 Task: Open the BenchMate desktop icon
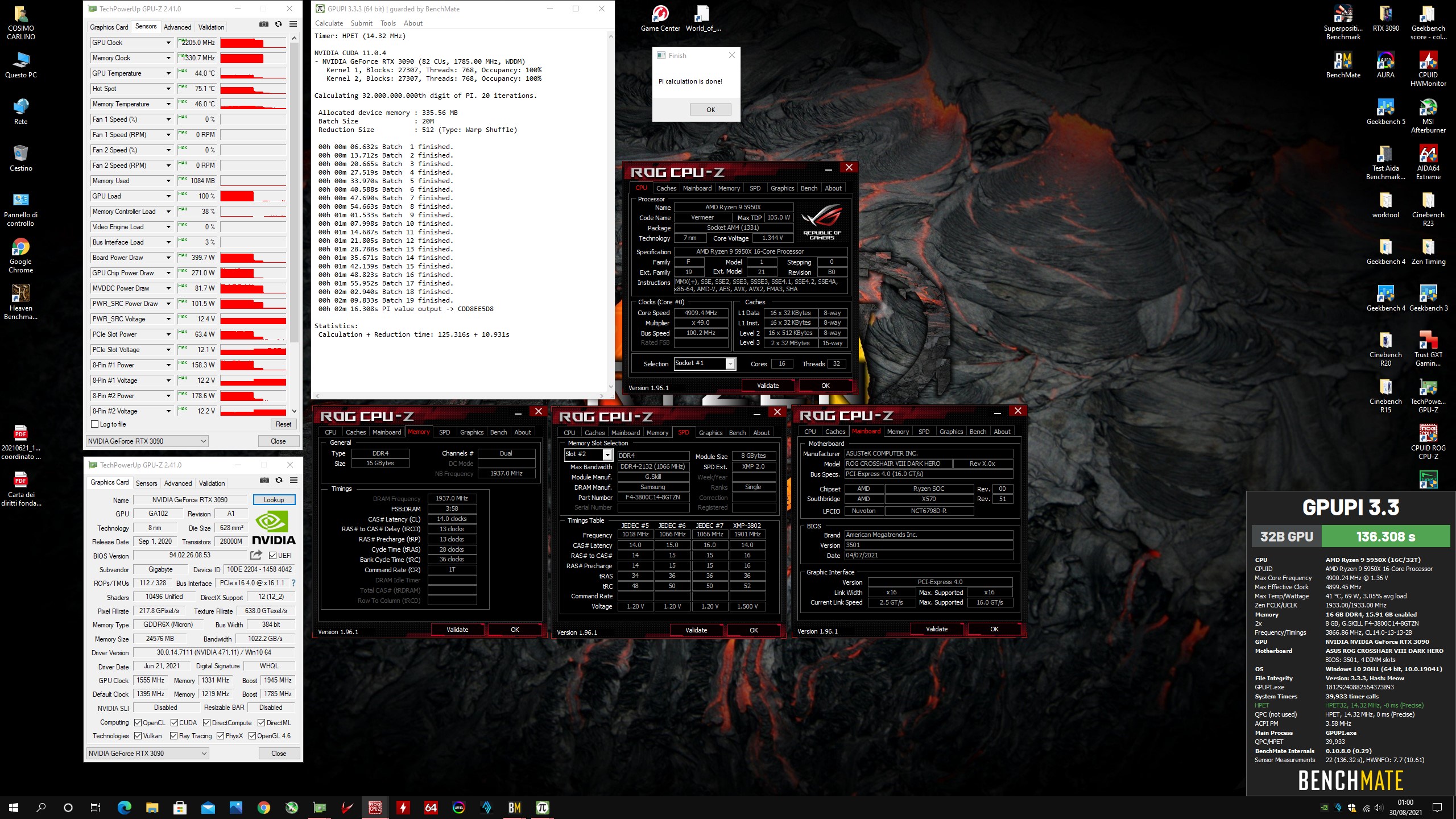tap(1343, 65)
